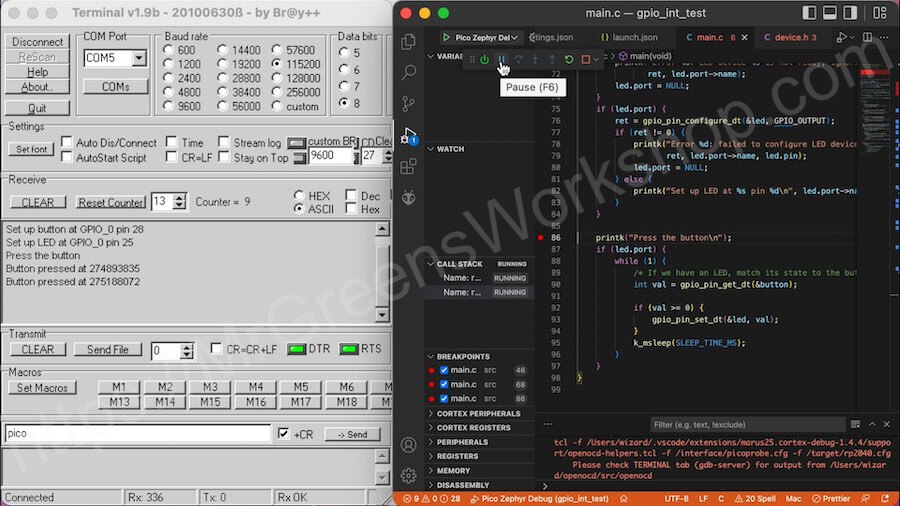Viewport: 900px width, 506px height.
Task: Collapse the BREAKPOINTS section
Action: pos(430,356)
